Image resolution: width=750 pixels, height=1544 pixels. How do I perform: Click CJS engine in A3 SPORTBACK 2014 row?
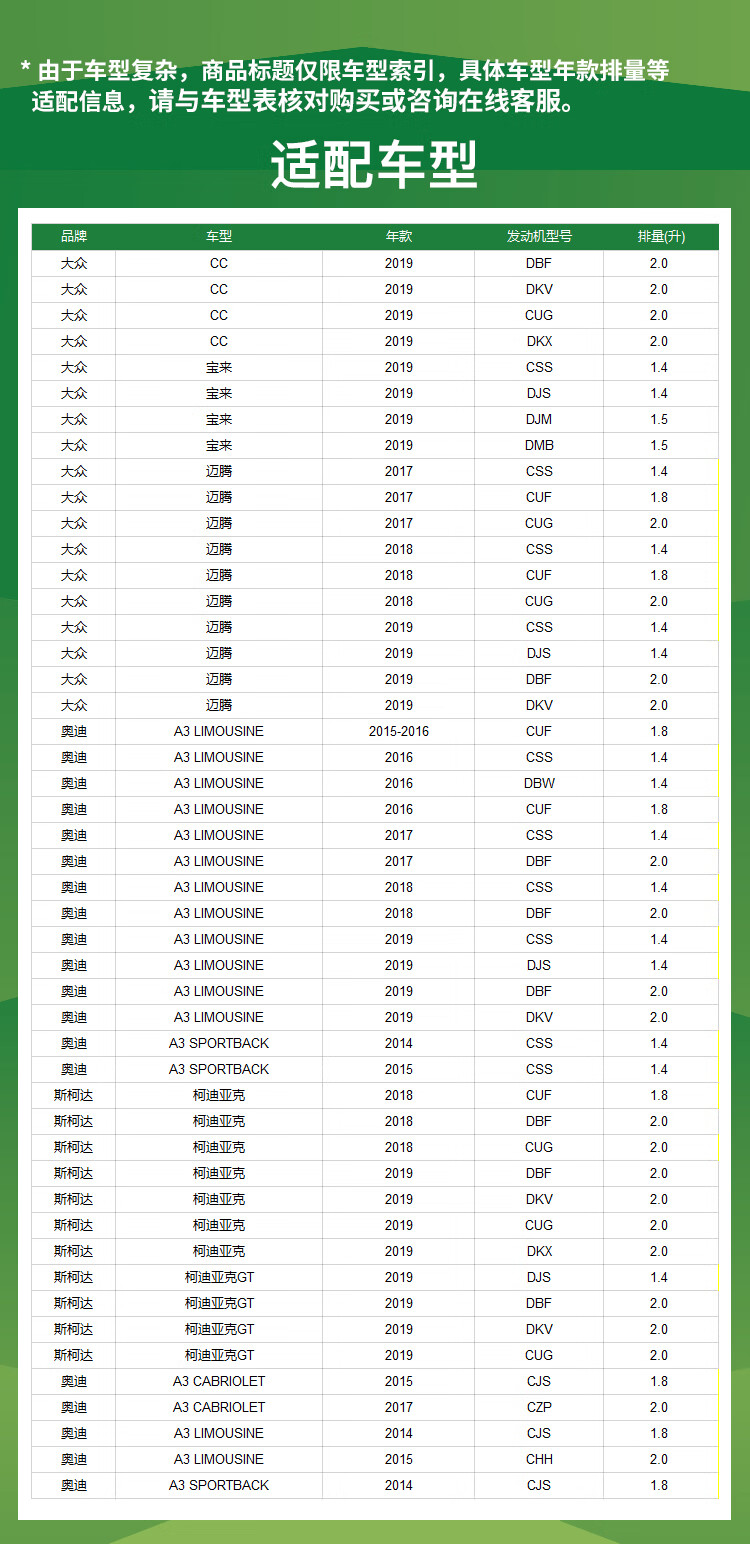tap(539, 1485)
